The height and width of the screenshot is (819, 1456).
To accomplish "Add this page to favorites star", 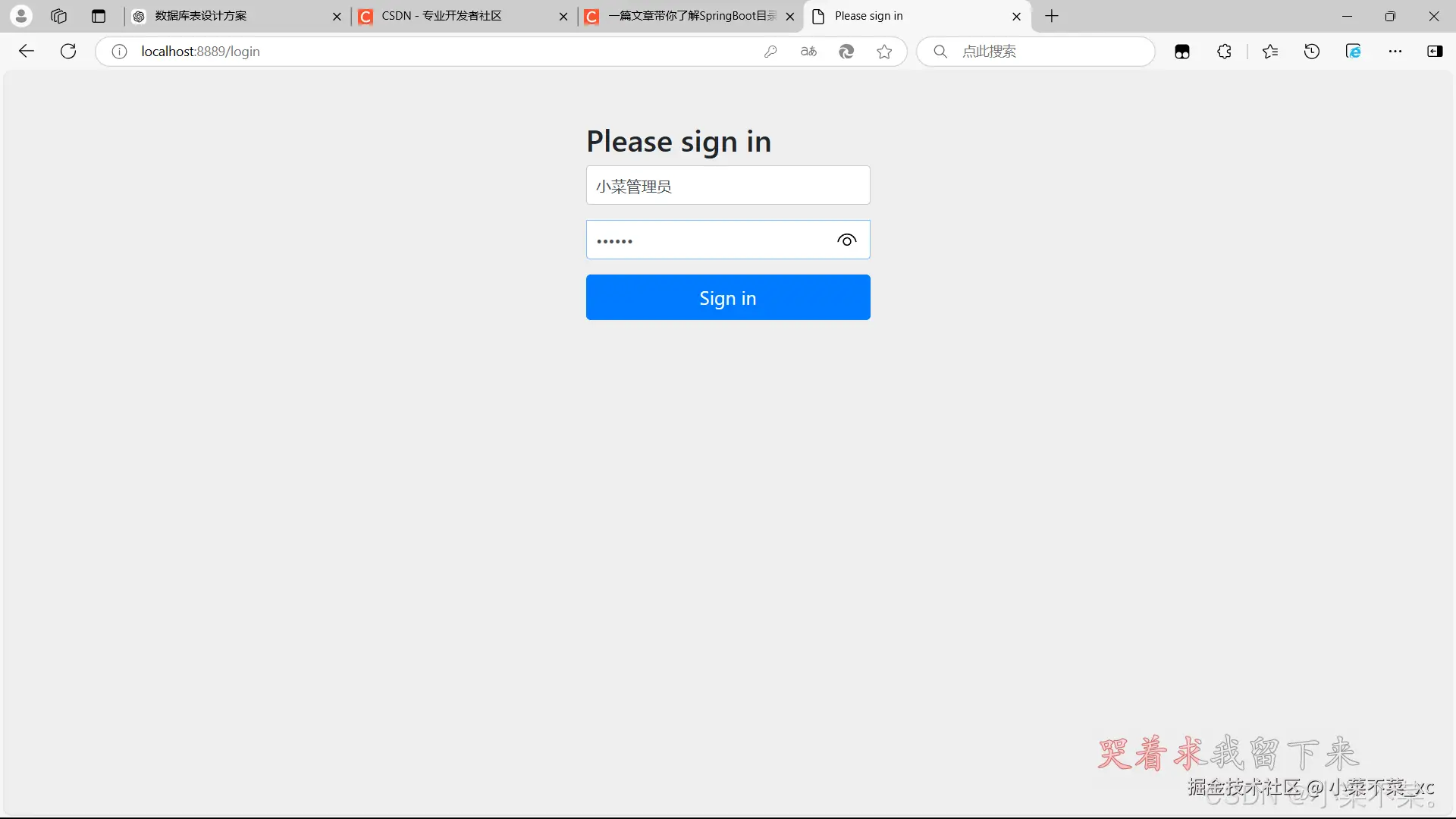I will pyautogui.click(x=884, y=52).
